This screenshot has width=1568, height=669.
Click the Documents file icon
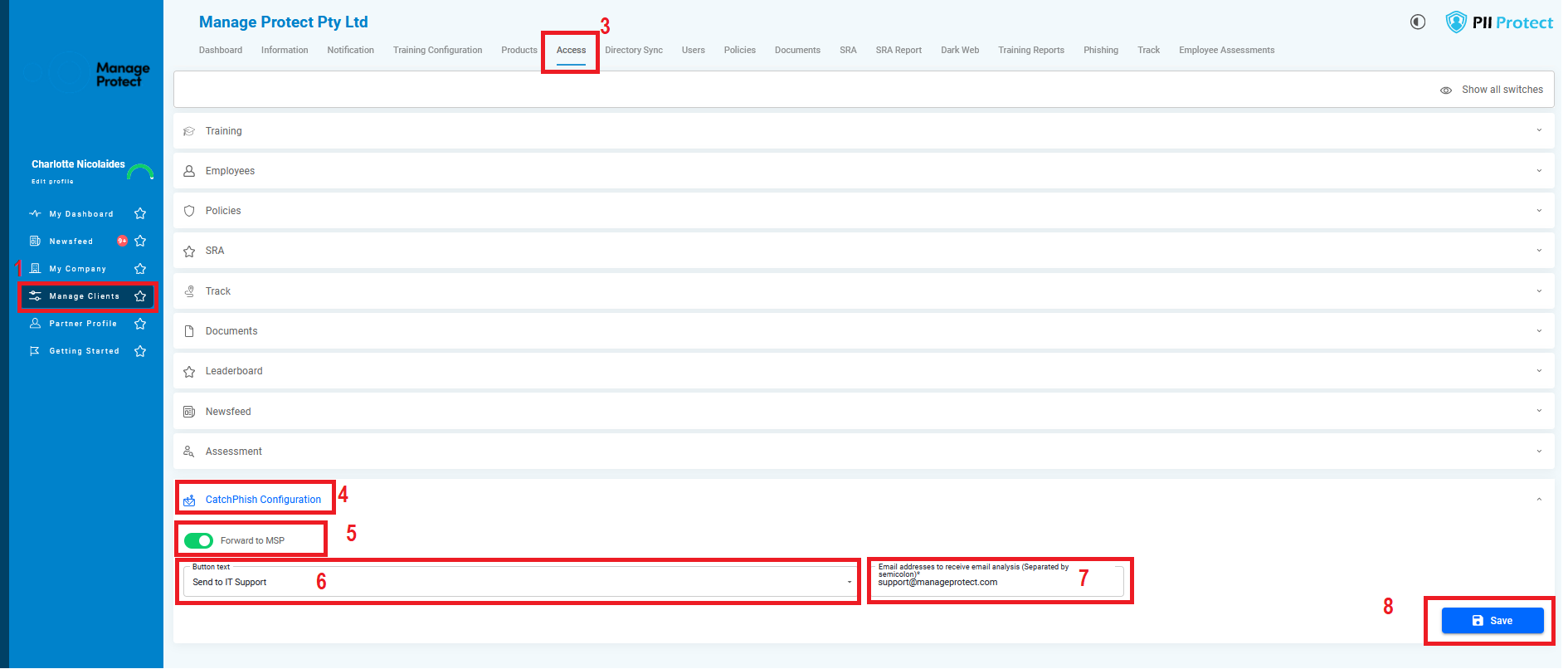point(189,331)
